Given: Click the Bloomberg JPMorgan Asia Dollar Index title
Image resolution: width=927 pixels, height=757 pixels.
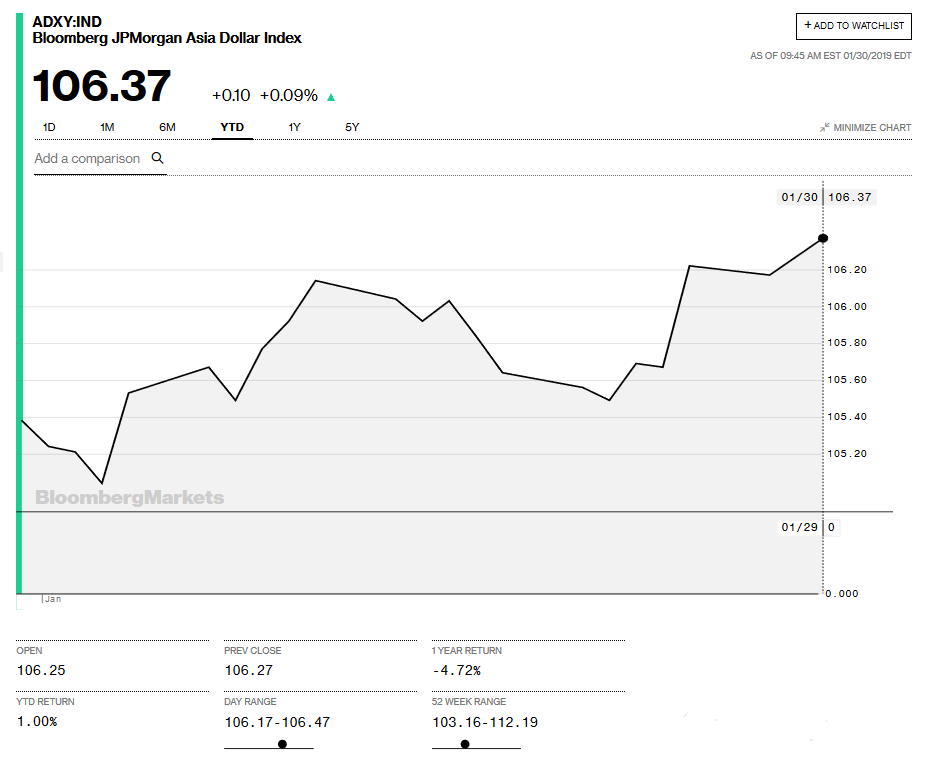Looking at the screenshot, I should (x=167, y=38).
